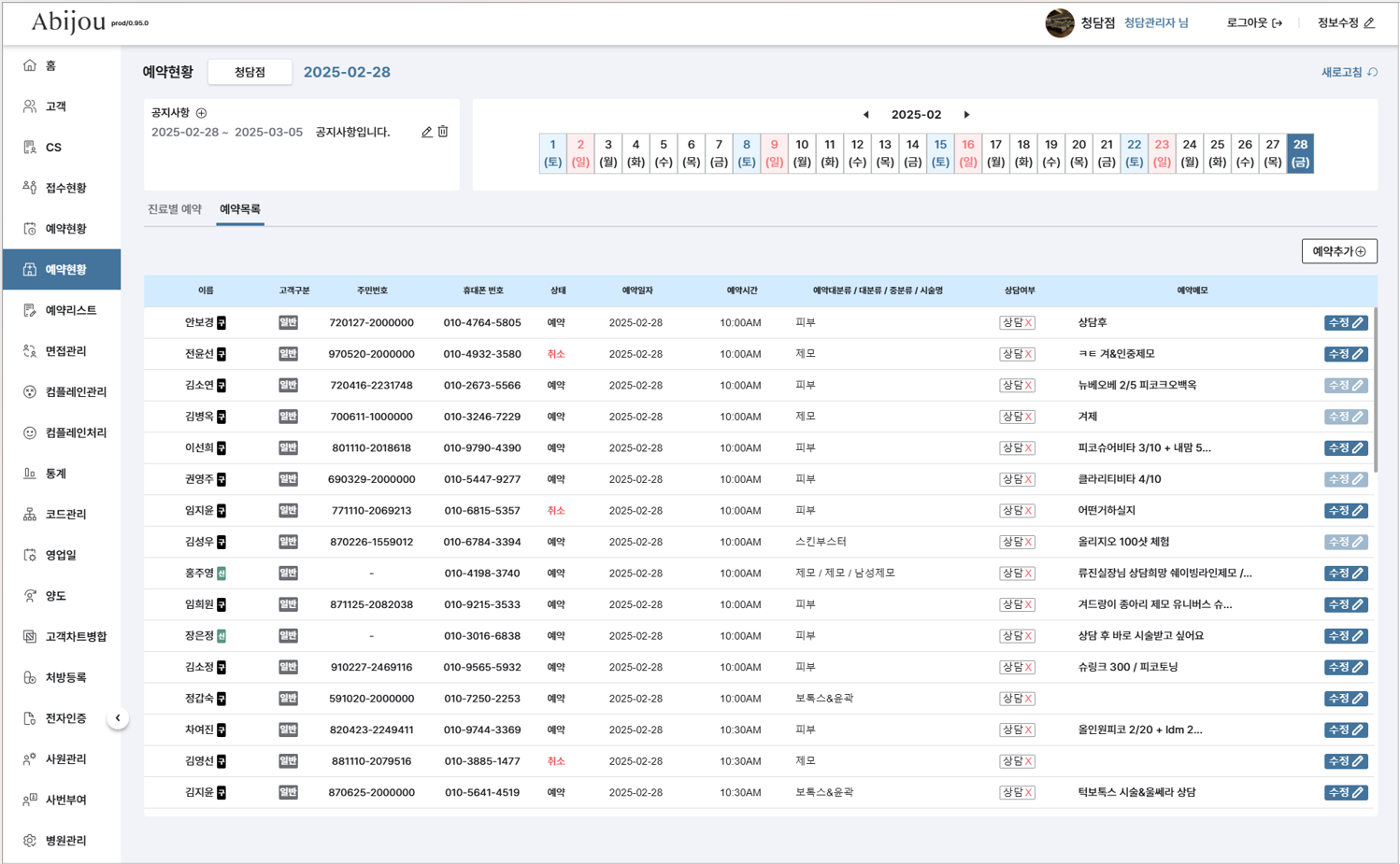Toggle 상담 status for 홍주영
The image size is (1400, 864).
[x=1017, y=574]
